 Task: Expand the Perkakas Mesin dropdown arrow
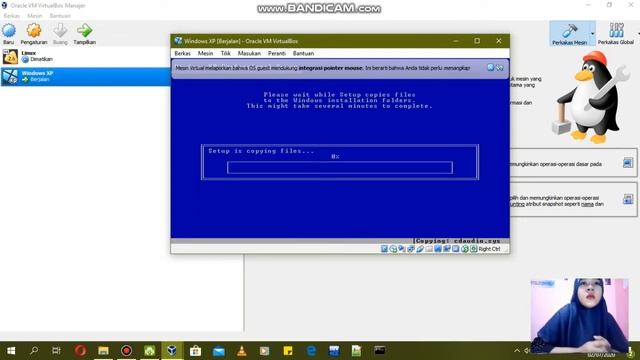coord(592,34)
